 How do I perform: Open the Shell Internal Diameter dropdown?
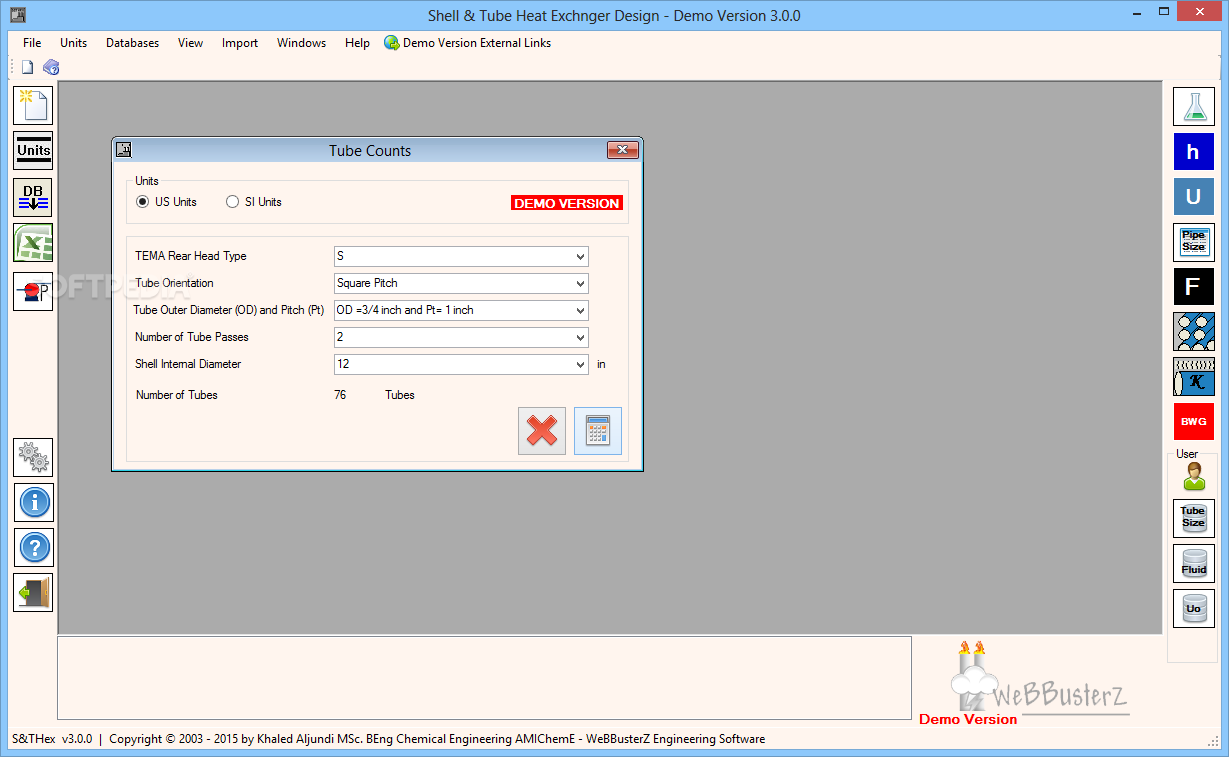click(x=461, y=364)
